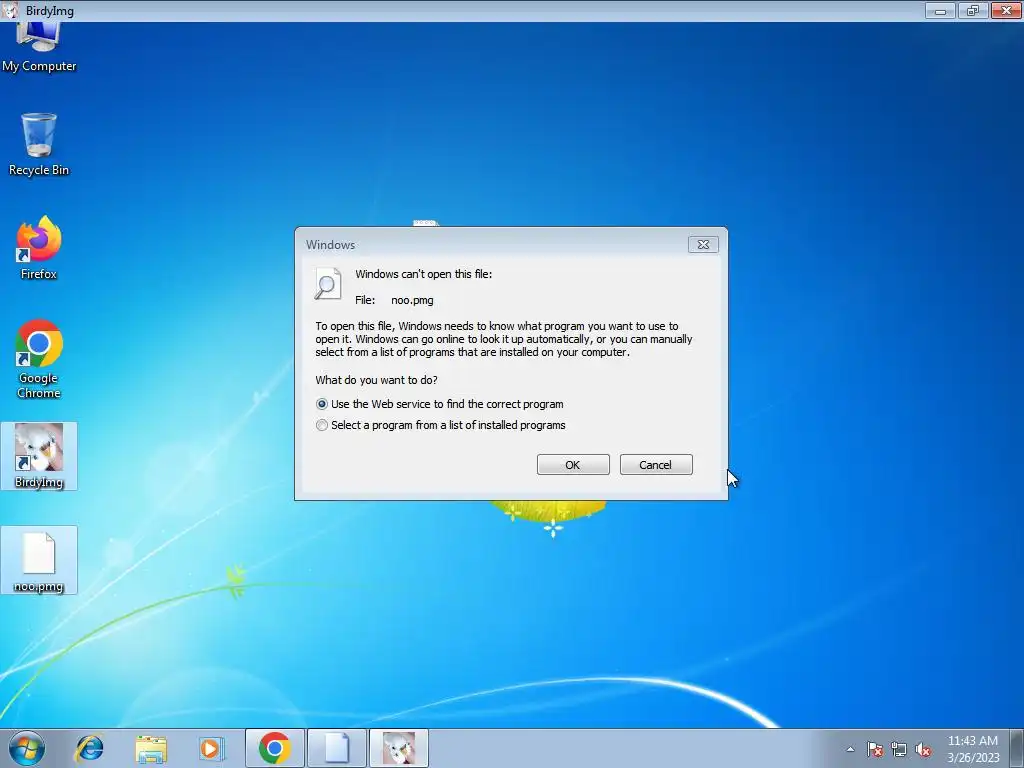This screenshot has width=1024, height=768.
Task: Open the network status tray icon
Action: (899, 749)
